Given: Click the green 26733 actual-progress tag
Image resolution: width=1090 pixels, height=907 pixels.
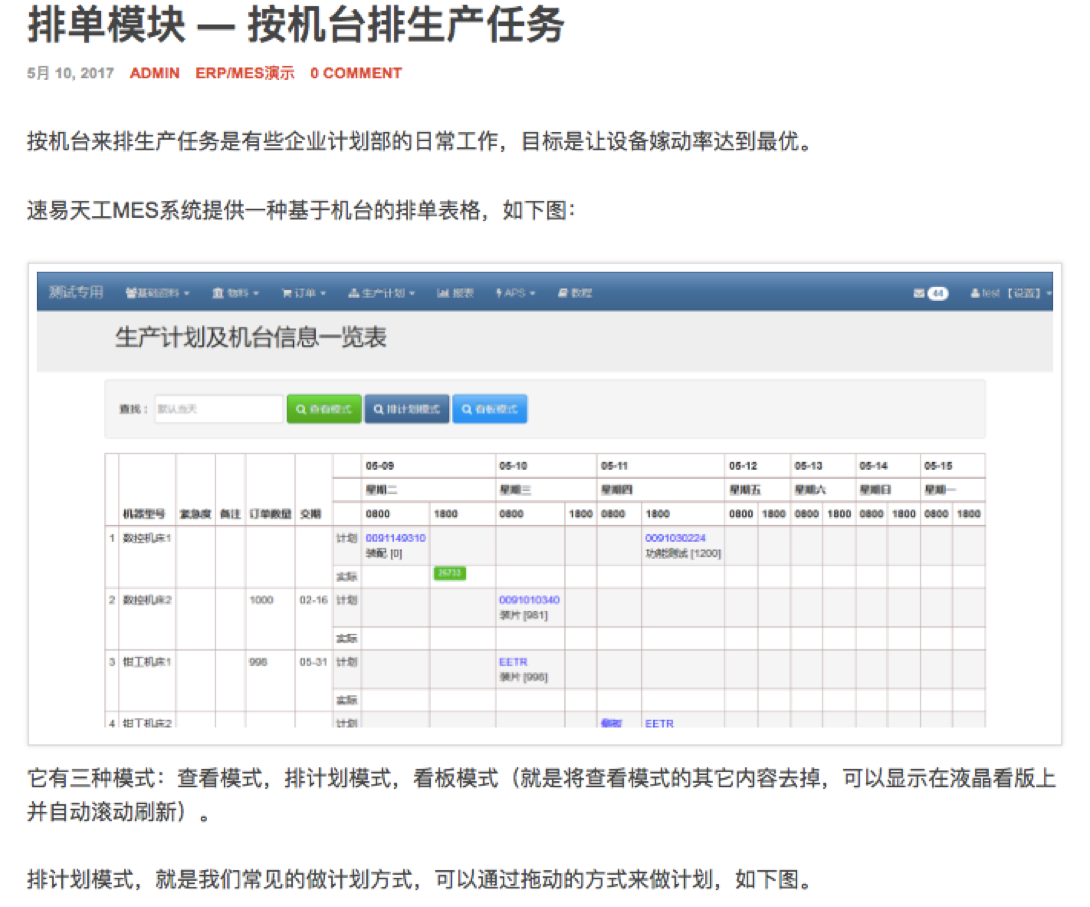Looking at the screenshot, I should pyautogui.click(x=449, y=573).
